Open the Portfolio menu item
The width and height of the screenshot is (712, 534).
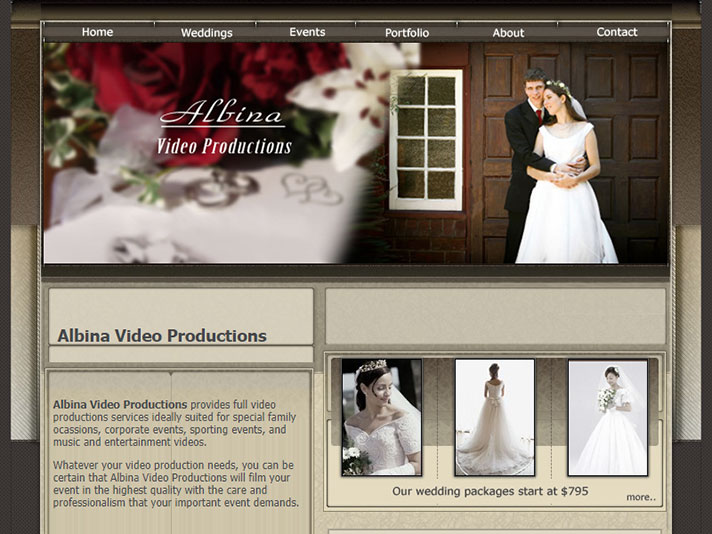tap(407, 33)
